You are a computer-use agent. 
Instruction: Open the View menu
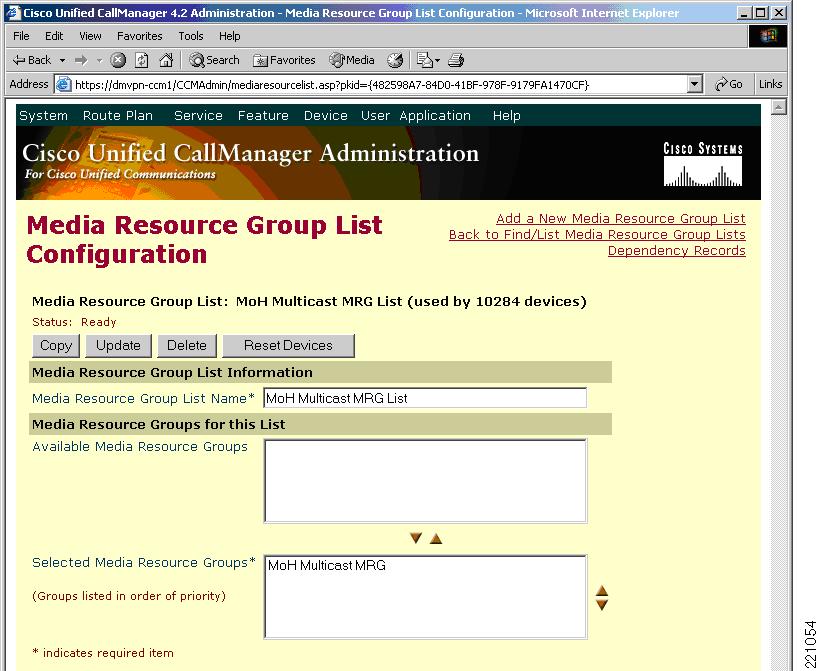click(90, 36)
